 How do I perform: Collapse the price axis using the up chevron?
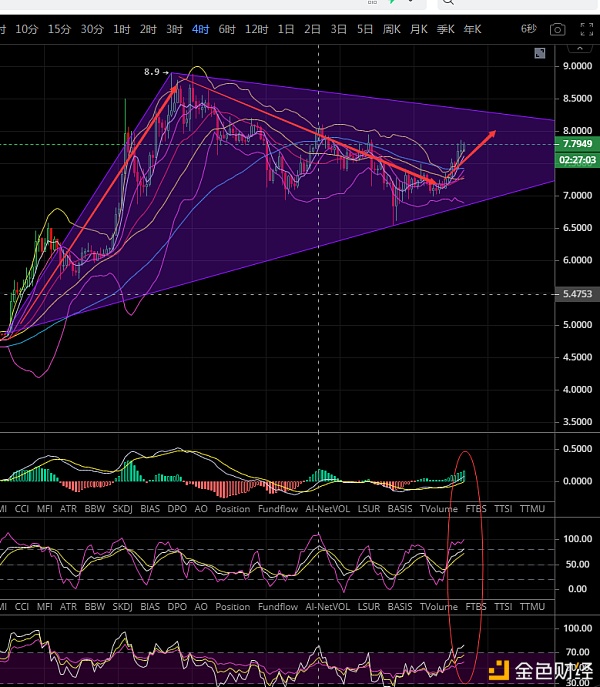tap(579, 48)
